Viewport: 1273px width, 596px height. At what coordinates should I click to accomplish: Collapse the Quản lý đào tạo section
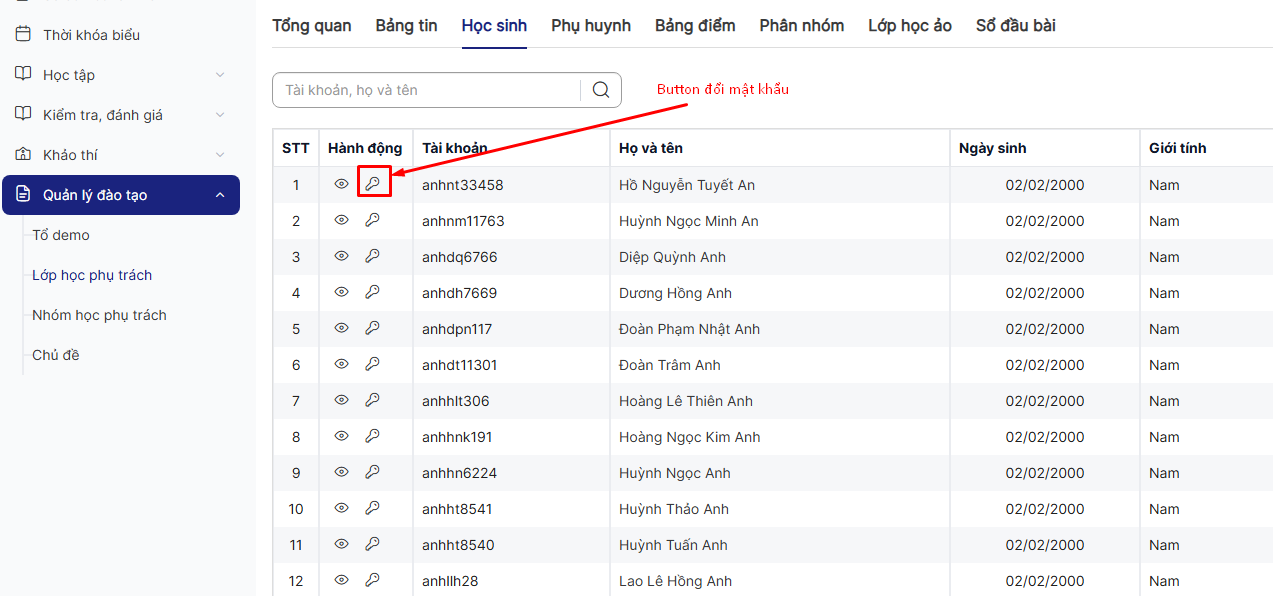(x=220, y=195)
